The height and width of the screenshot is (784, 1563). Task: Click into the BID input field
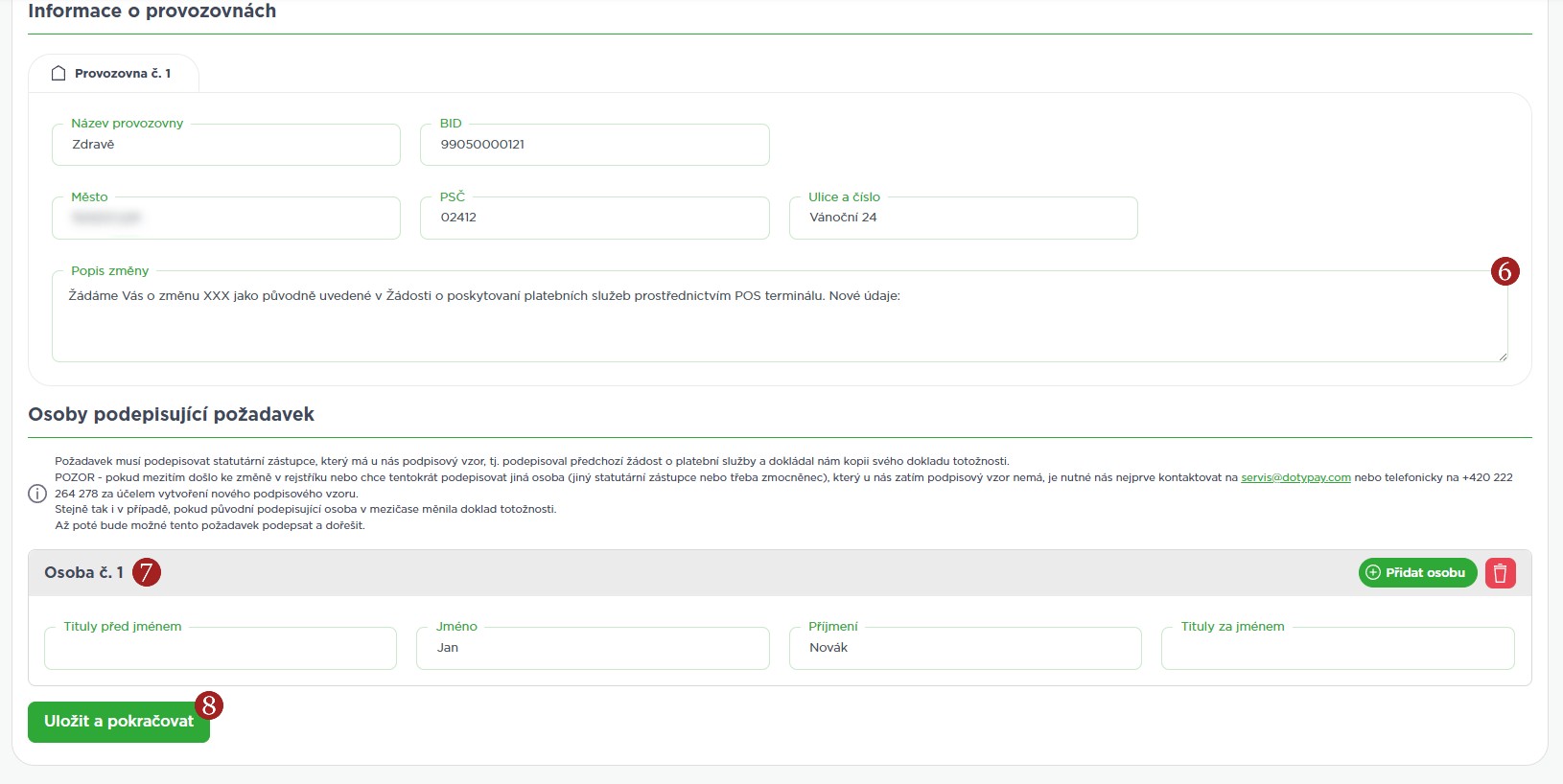595,145
